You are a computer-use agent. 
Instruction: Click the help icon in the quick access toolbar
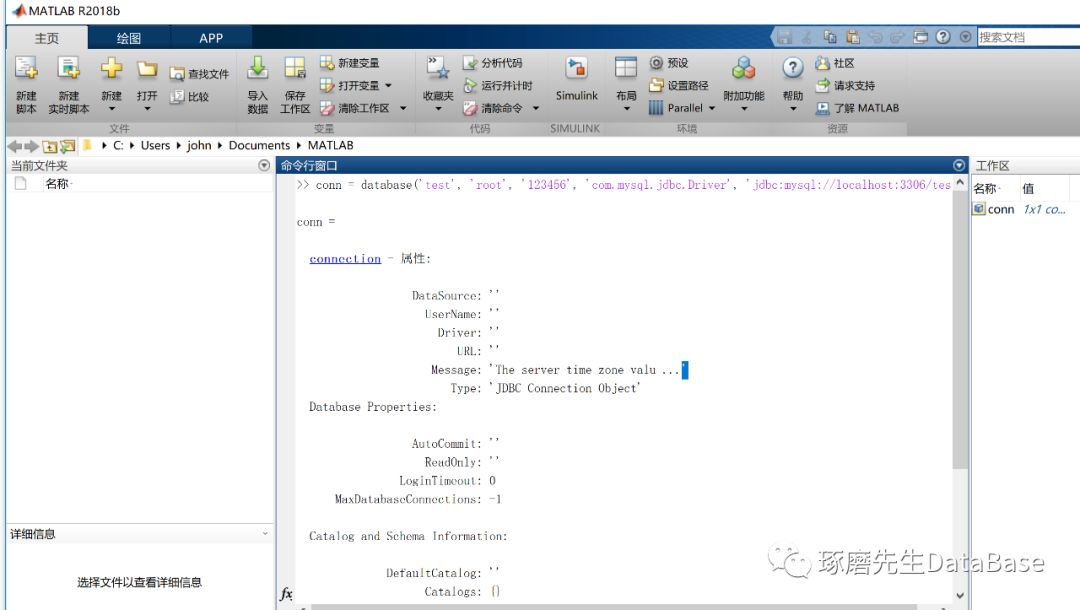[x=943, y=36]
